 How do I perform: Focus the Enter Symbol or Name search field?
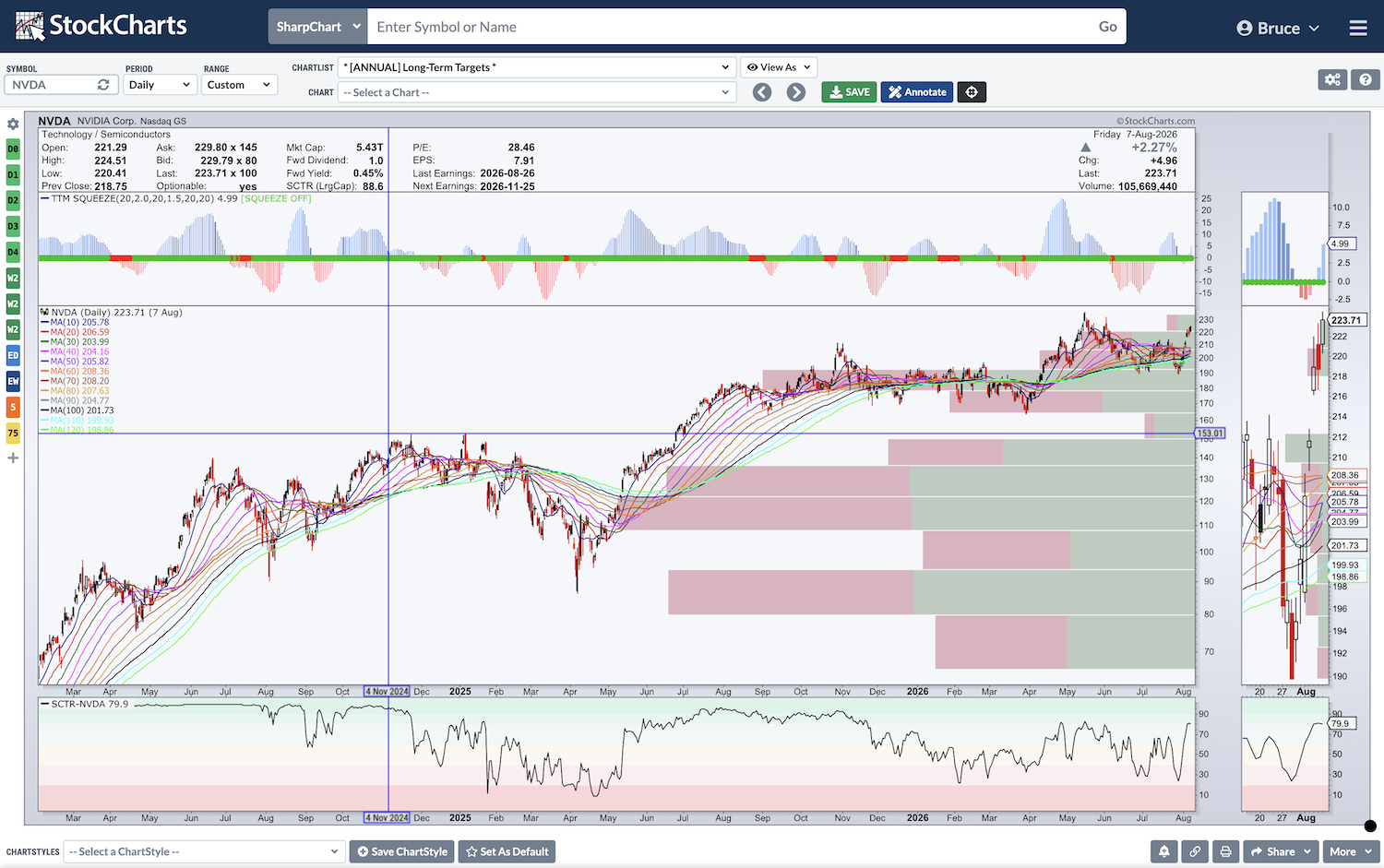click(x=729, y=27)
